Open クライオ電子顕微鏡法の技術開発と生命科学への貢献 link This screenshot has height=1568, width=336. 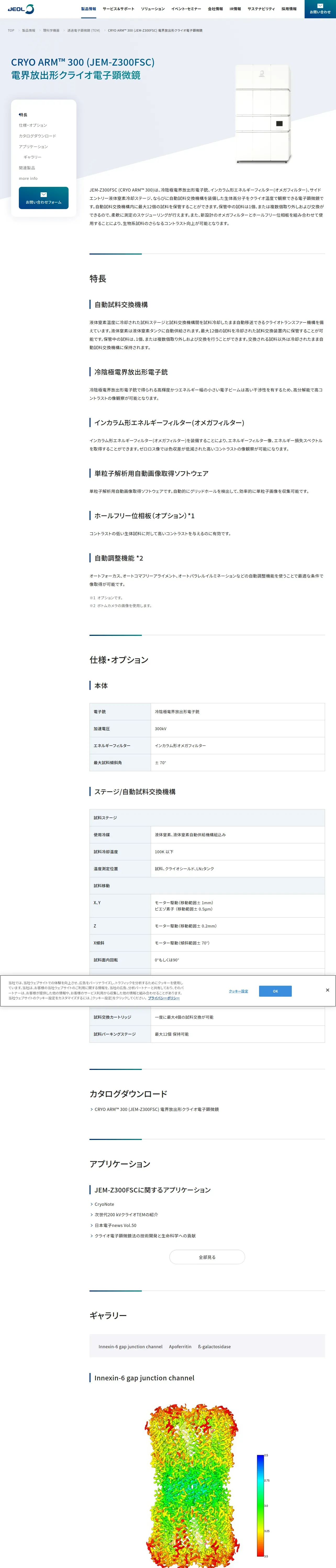pos(145,1236)
